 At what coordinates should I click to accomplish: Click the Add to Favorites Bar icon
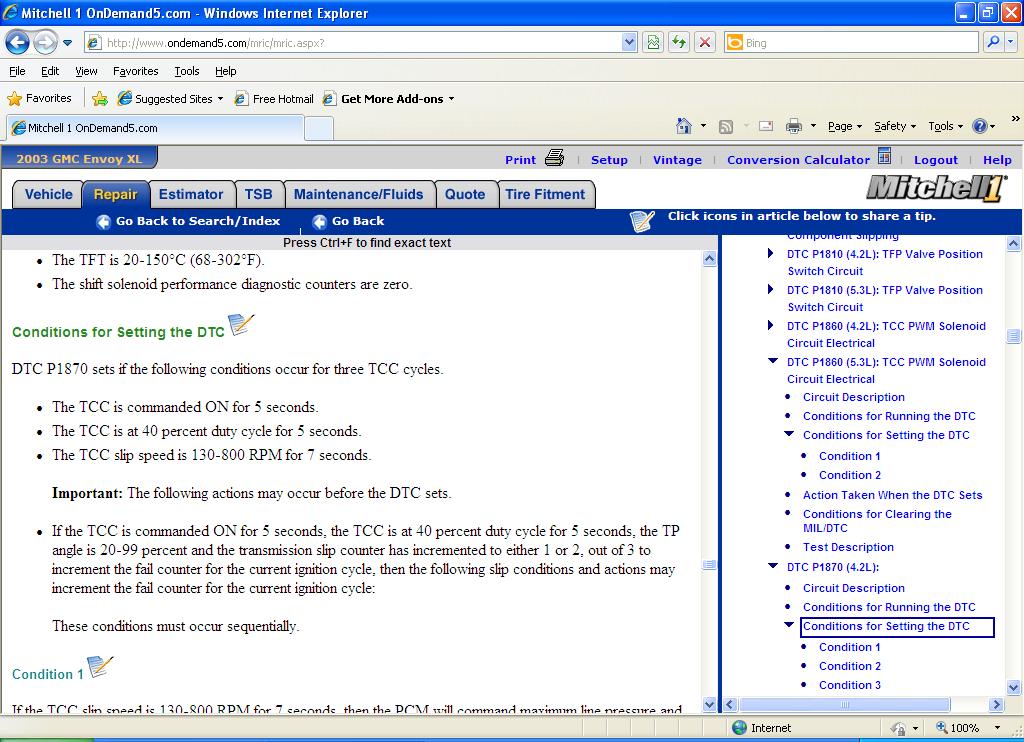point(100,99)
